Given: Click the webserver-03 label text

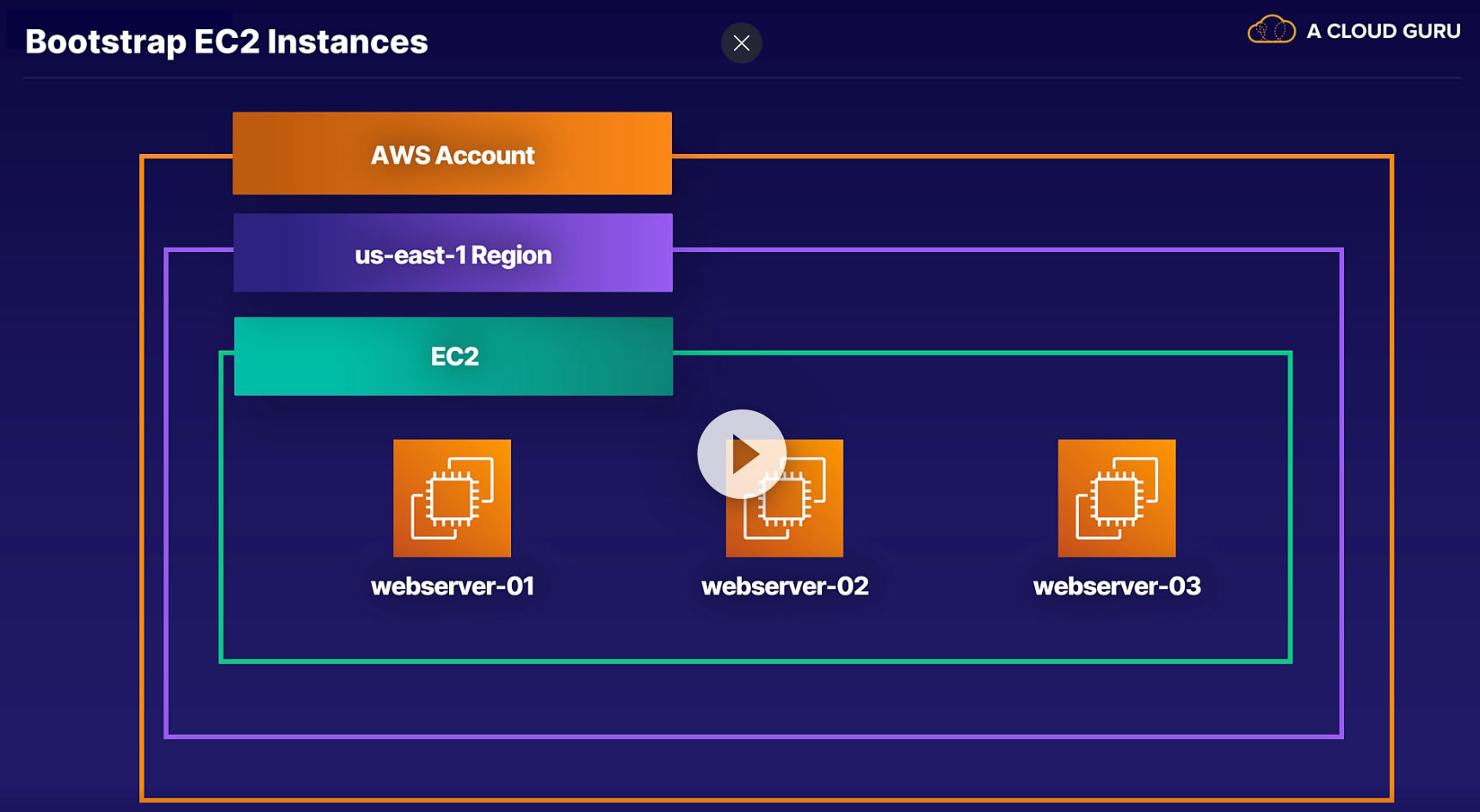Looking at the screenshot, I should [1116, 587].
